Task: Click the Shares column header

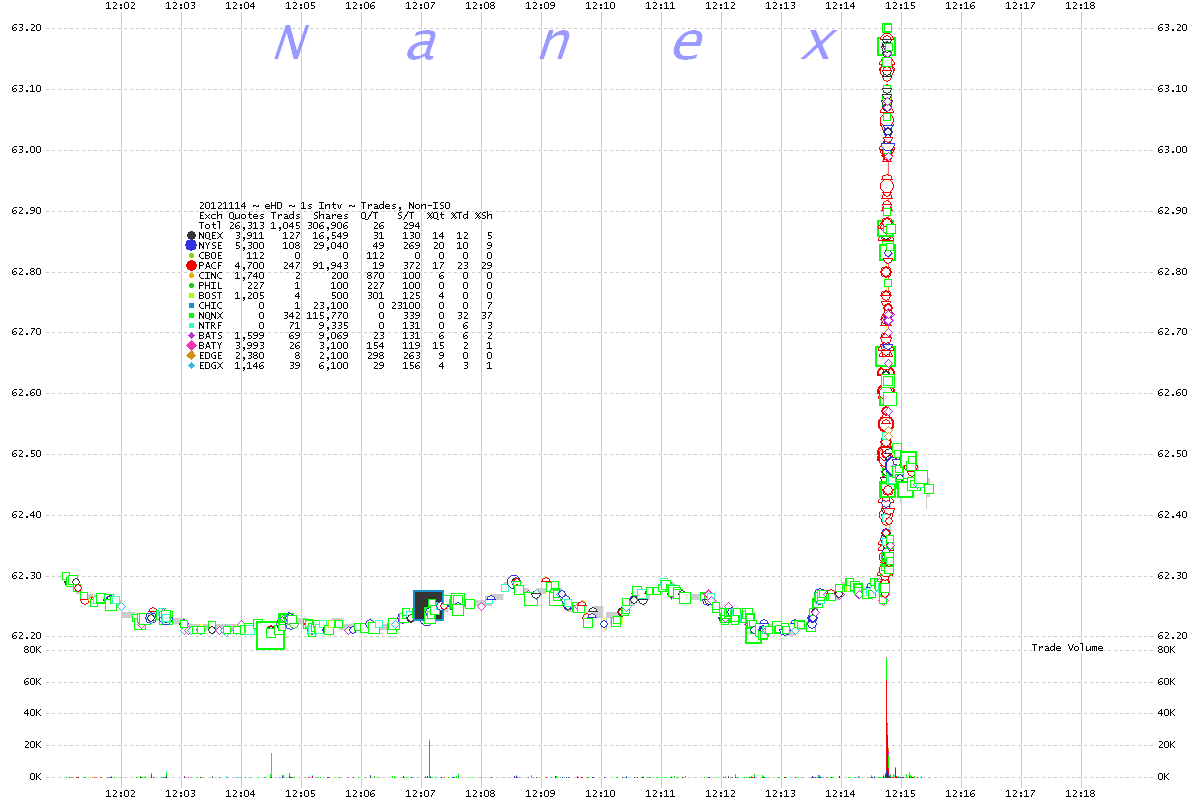Action: click(329, 215)
